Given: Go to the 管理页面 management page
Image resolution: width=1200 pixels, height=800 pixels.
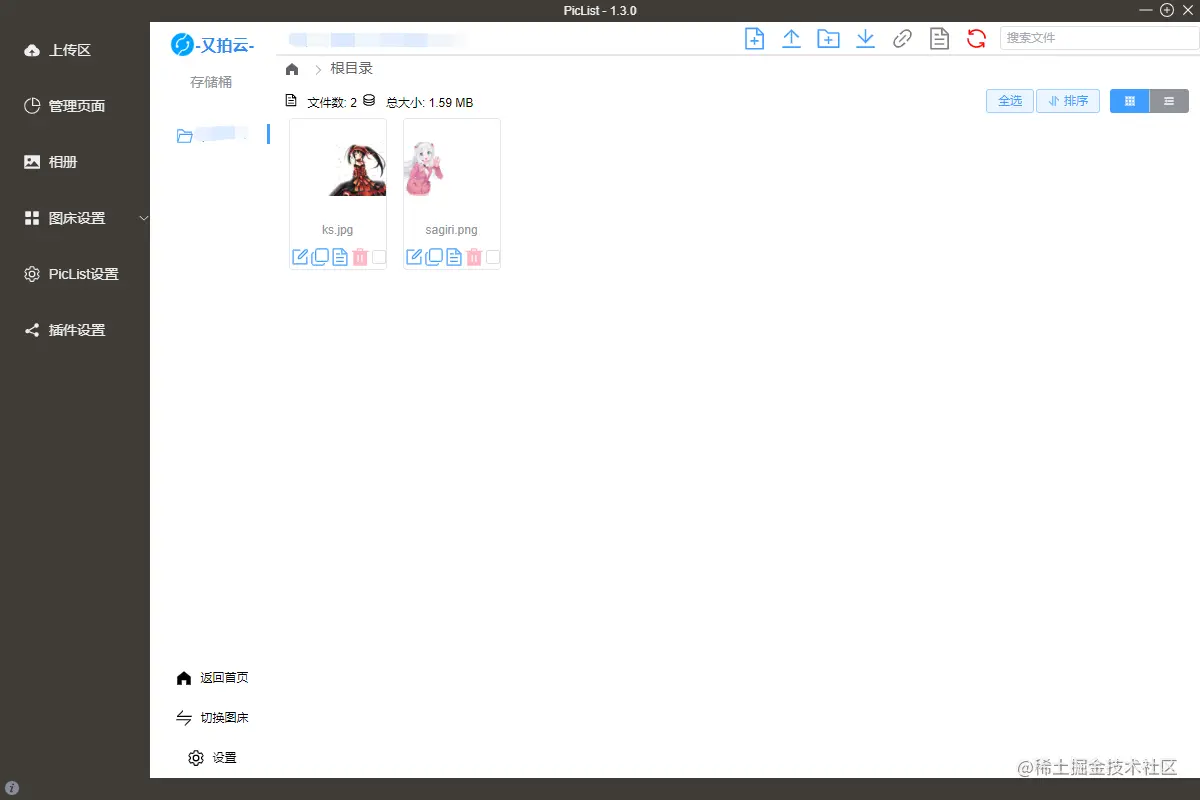Looking at the screenshot, I should (x=75, y=106).
